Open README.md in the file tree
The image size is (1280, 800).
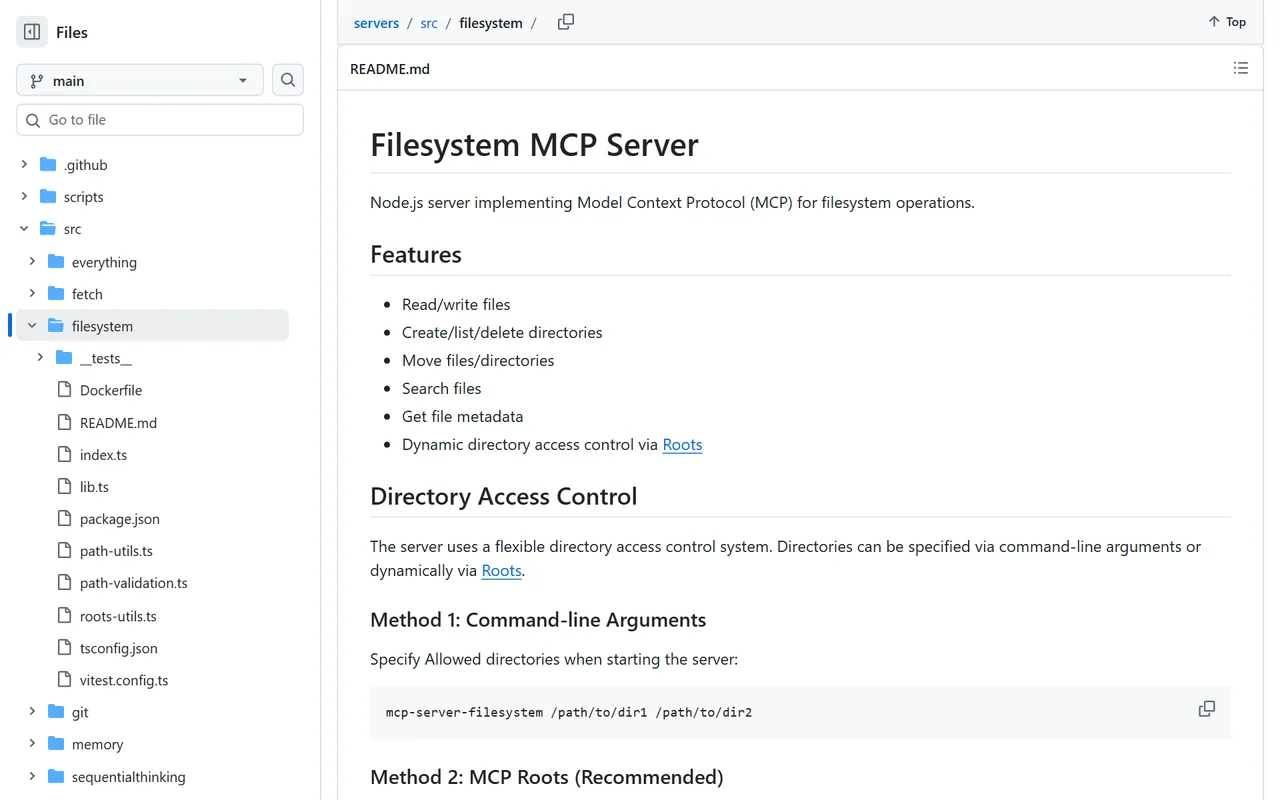[x=118, y=423]
